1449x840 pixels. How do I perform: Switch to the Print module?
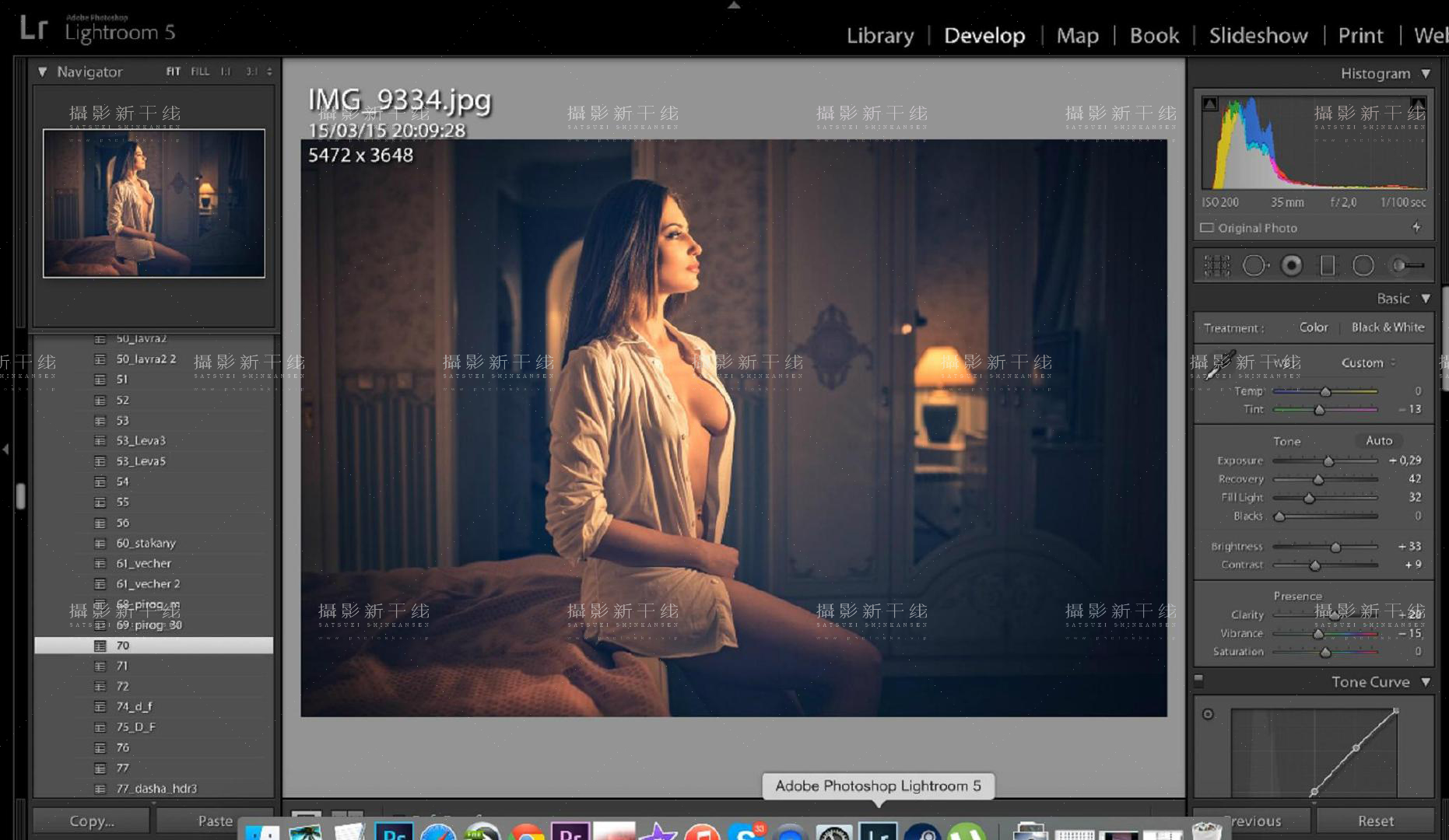click(1360, 36)
